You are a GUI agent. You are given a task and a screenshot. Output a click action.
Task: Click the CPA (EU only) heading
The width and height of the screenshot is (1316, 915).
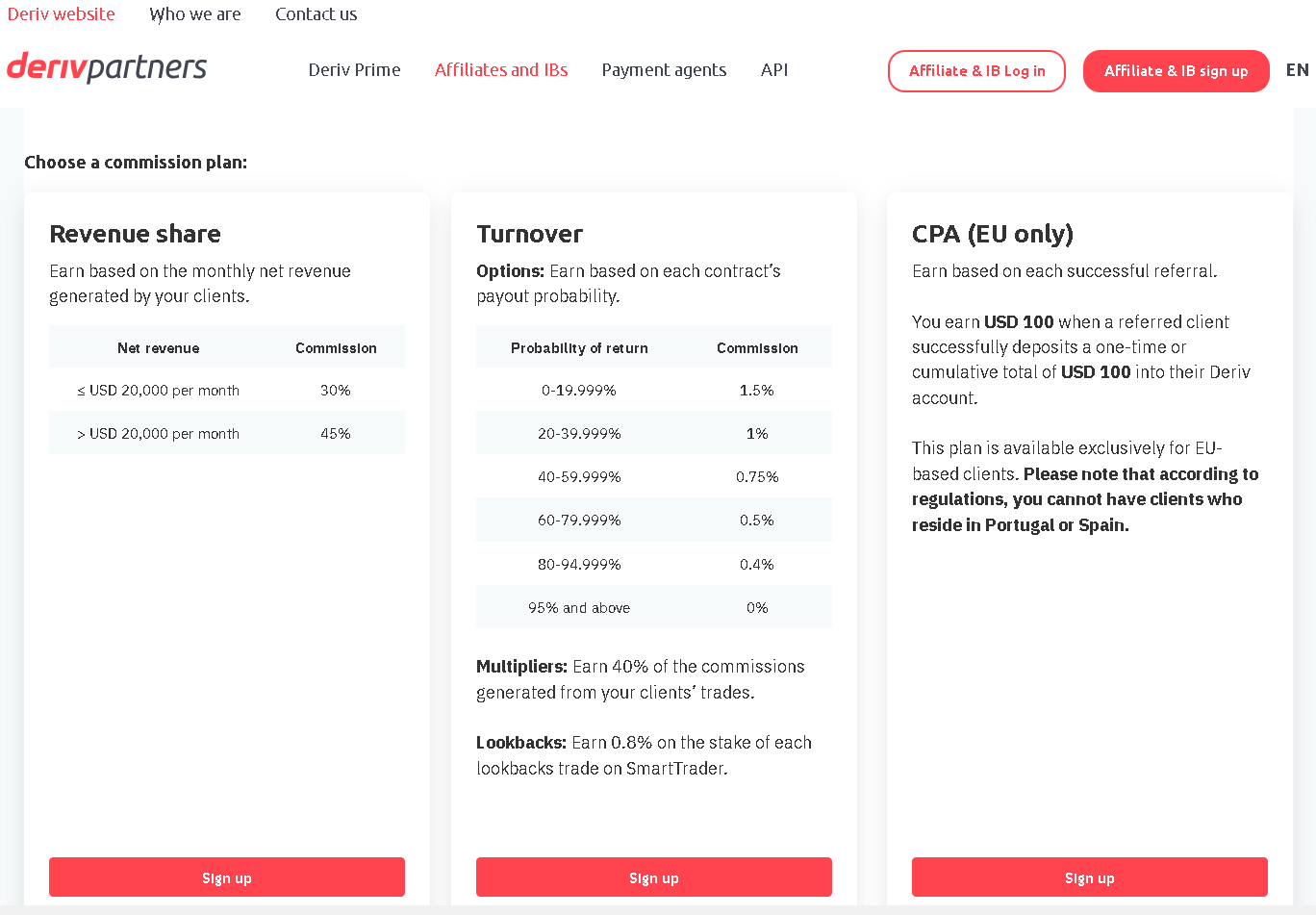coord(993,234)
